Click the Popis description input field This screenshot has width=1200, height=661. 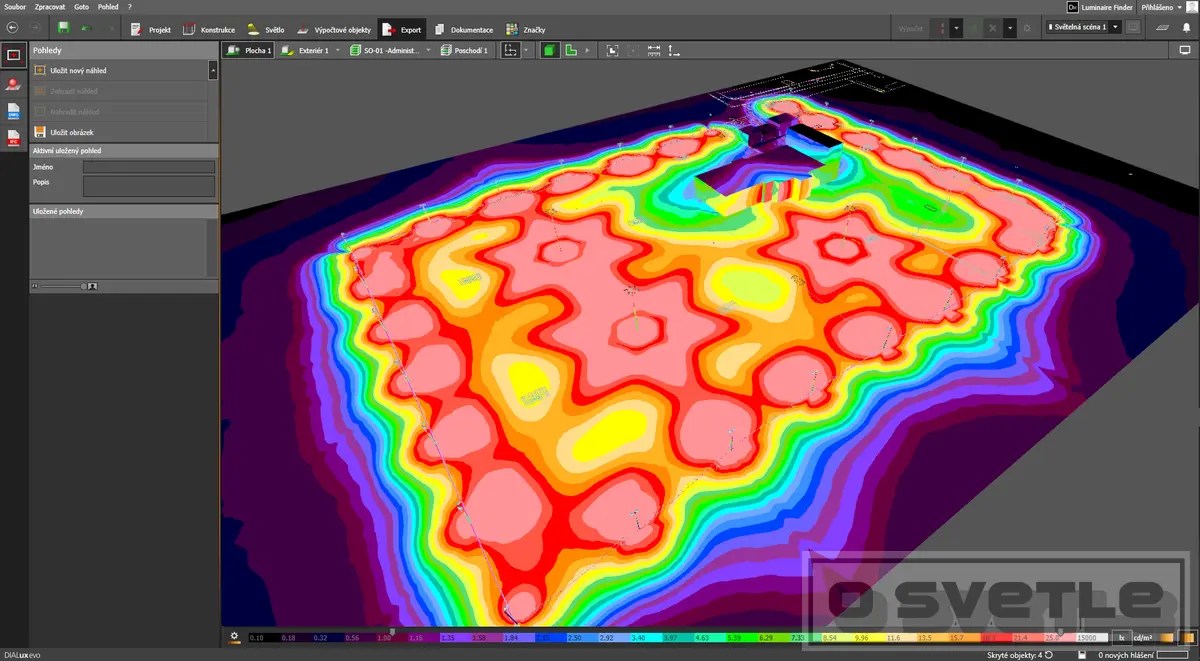click(x=149, y=186)
